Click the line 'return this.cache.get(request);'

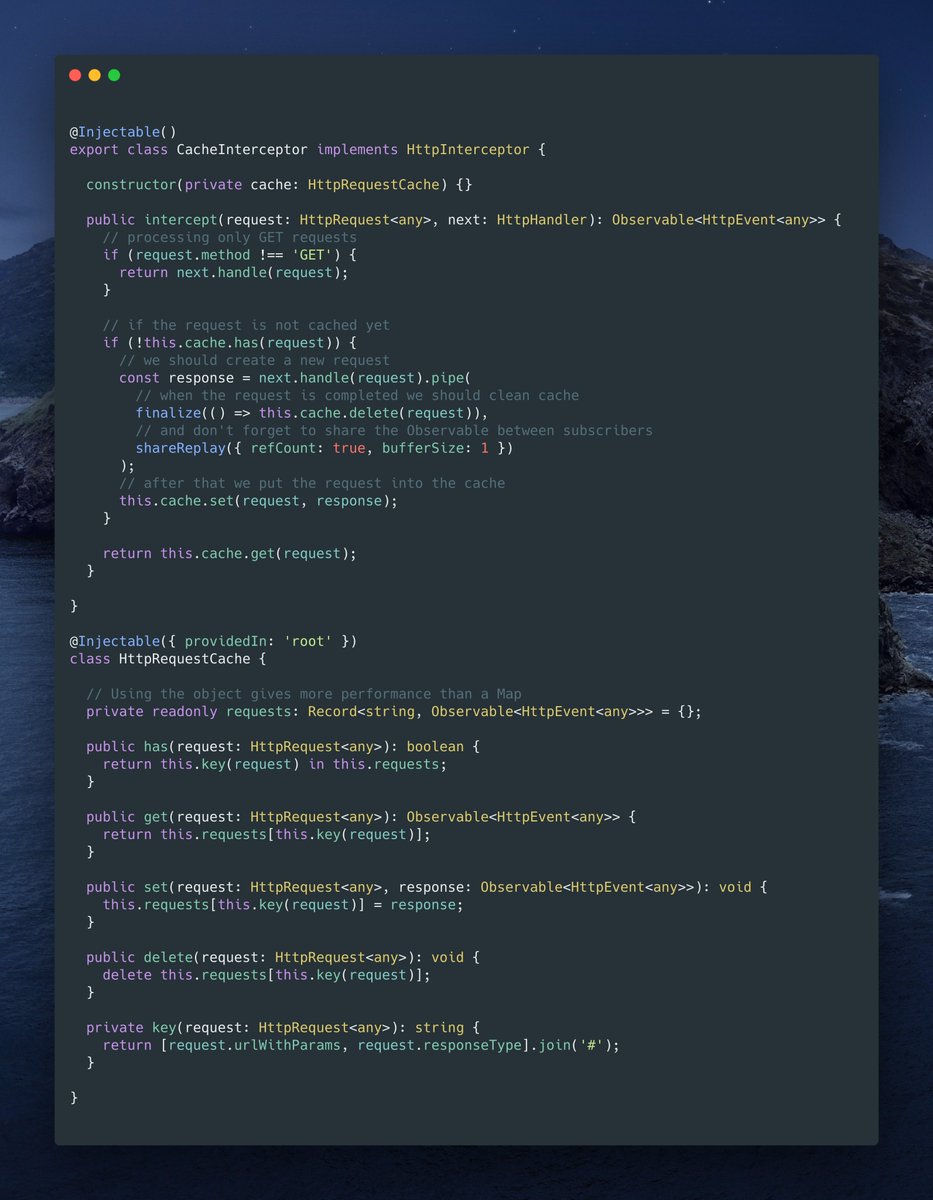click(230, 553)
